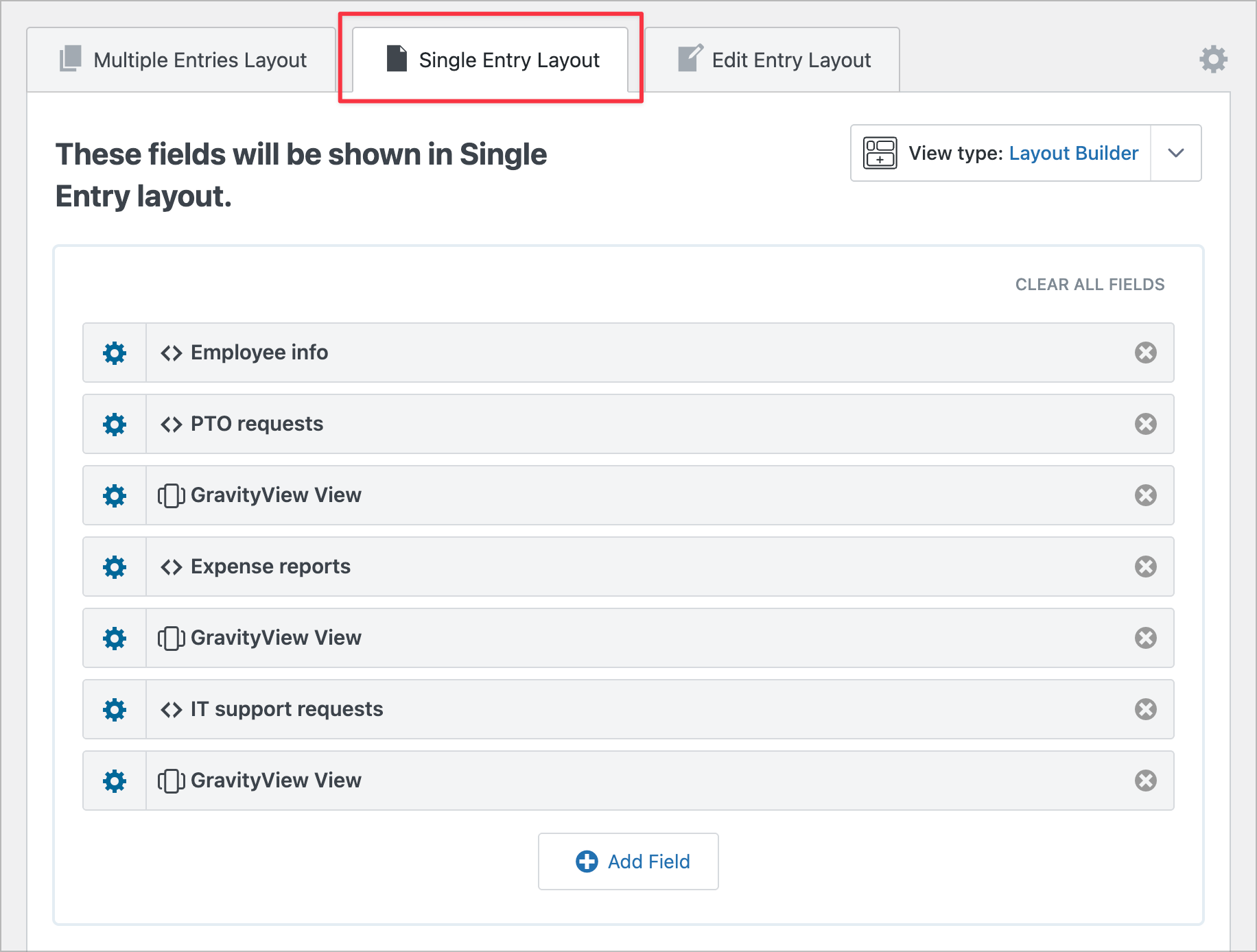Expand the View type dropdown

[1175, 153]
